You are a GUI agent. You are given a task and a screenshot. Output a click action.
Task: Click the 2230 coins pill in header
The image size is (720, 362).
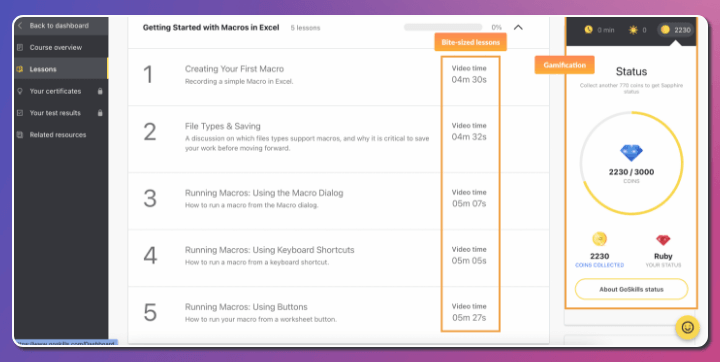coord(675,30)
